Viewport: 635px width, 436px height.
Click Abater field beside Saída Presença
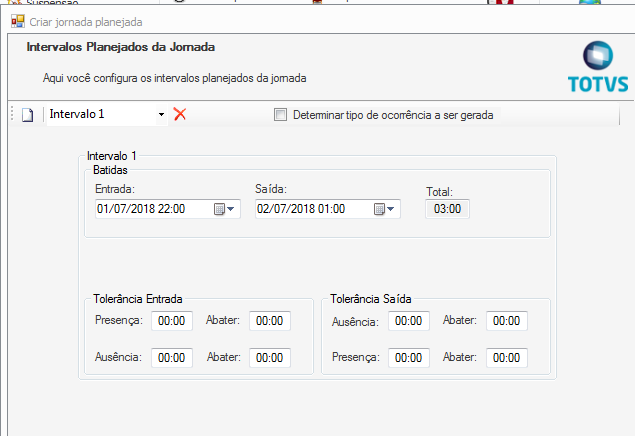[x=507, y=358]
